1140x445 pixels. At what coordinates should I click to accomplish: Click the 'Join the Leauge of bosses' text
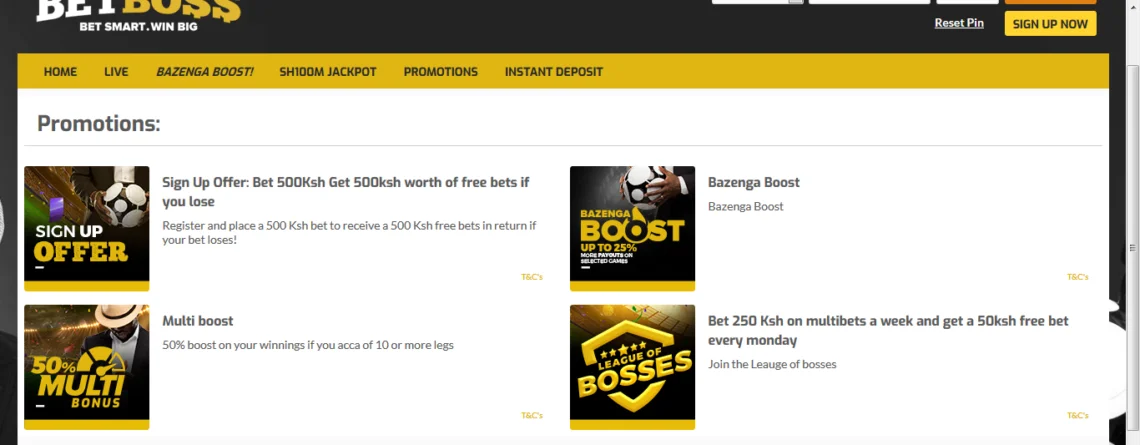click(772, 364)
